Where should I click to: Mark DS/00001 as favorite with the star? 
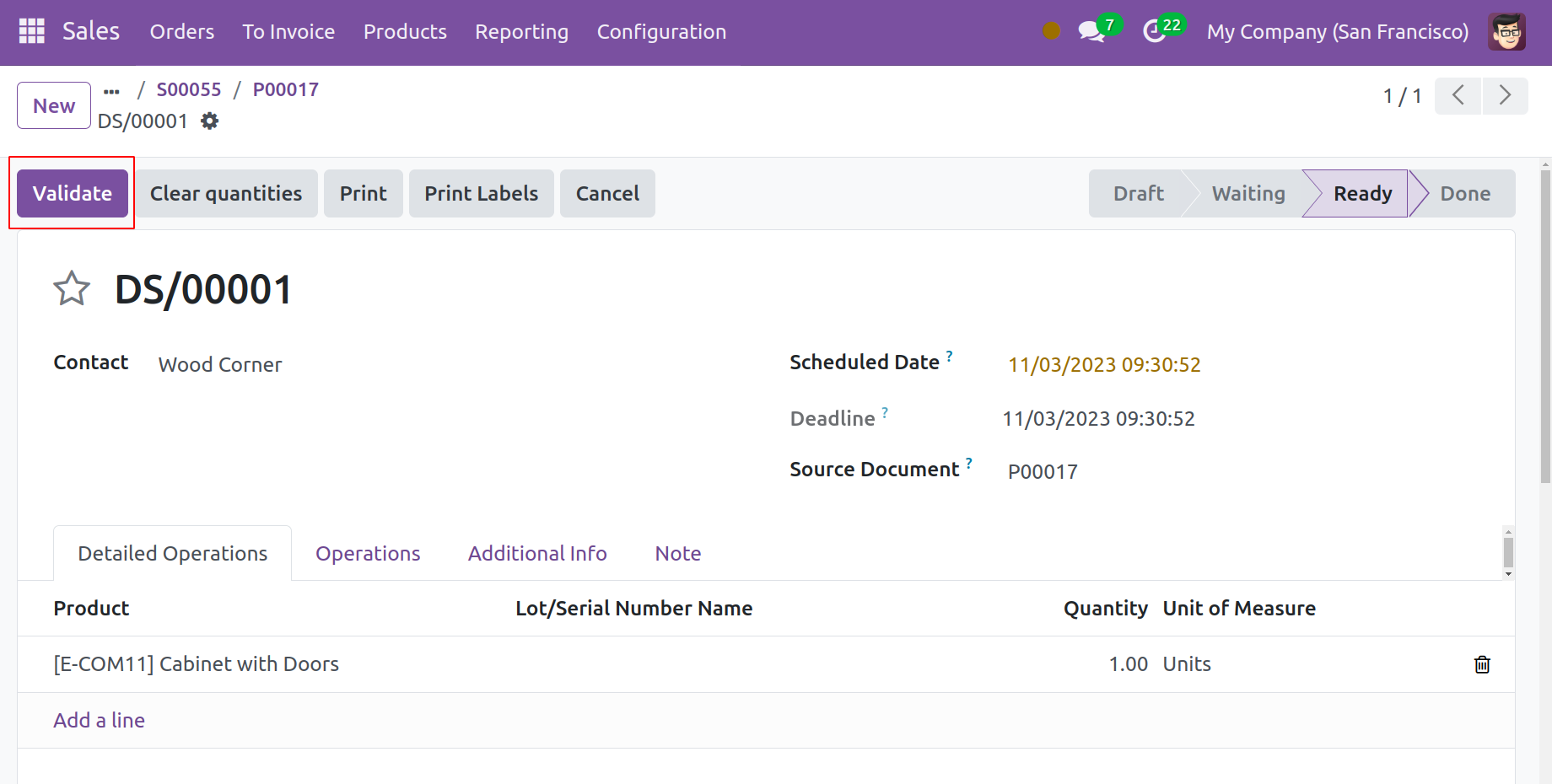pos(72,289)
